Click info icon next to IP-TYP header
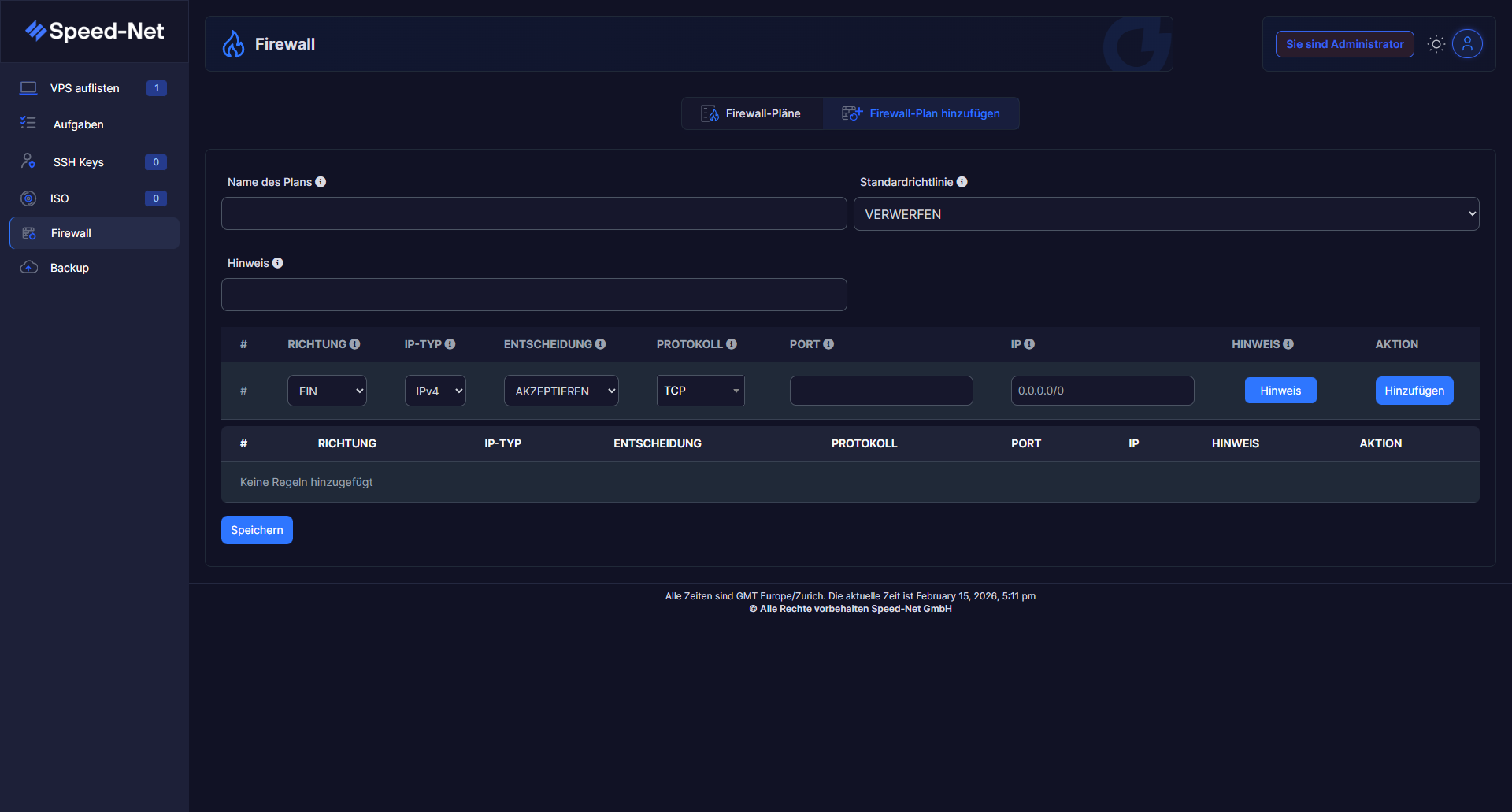Viewport: 1512px width, 812px height. click(450, 344)
